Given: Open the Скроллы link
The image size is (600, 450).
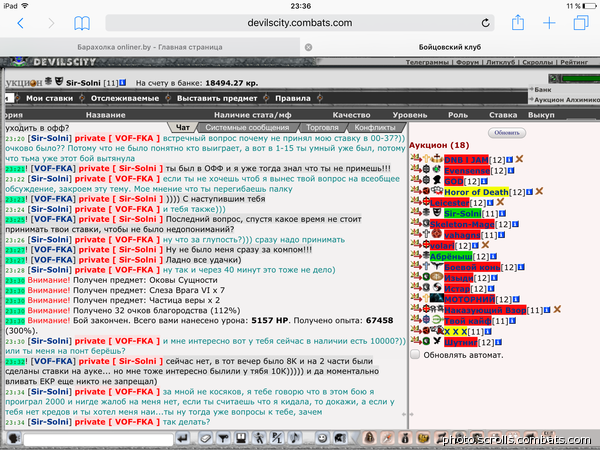Looking at the screenshot, I should [x=538, y=62].
